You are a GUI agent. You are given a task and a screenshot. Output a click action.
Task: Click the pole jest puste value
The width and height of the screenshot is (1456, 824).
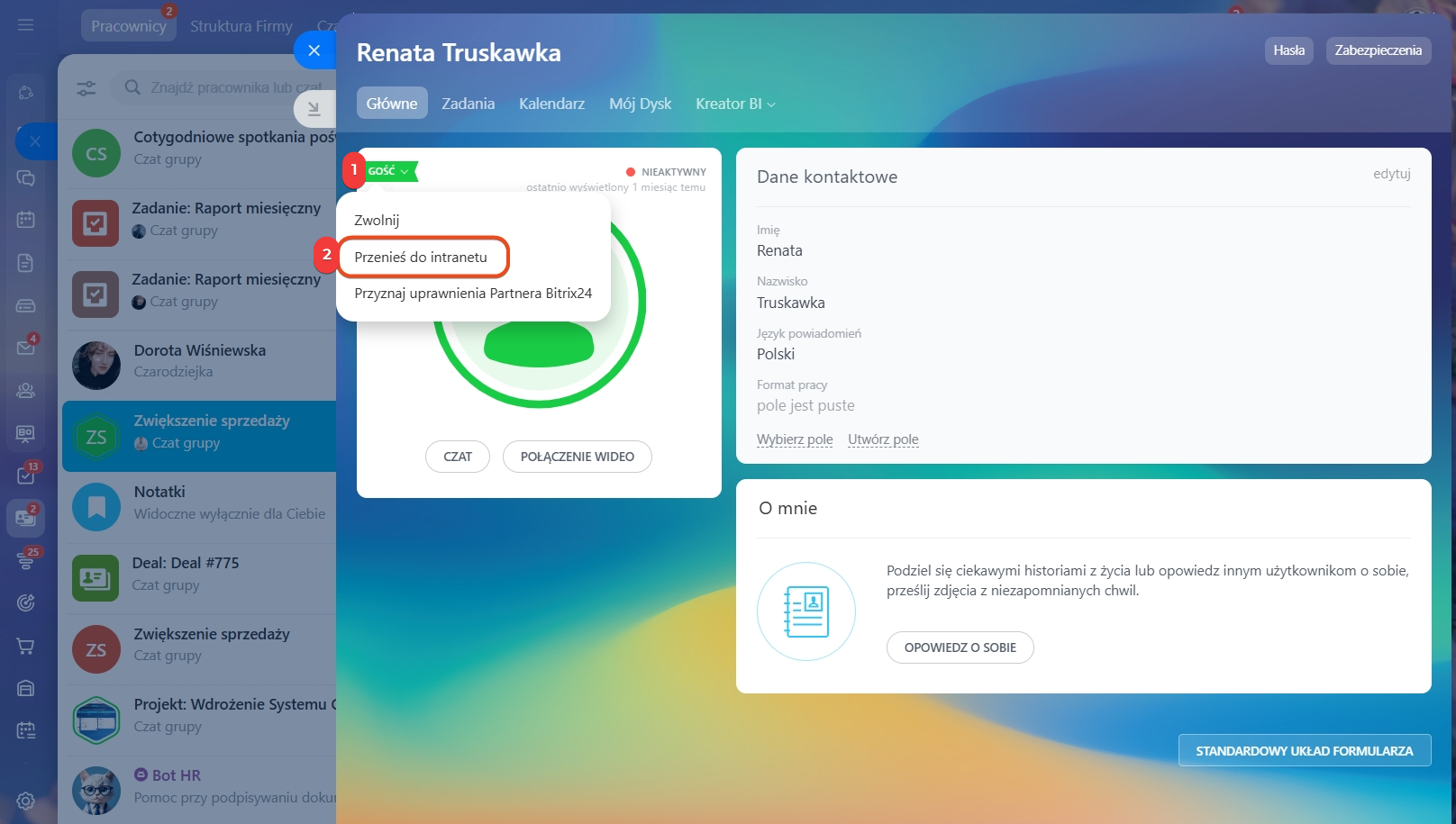coord(805,405)
